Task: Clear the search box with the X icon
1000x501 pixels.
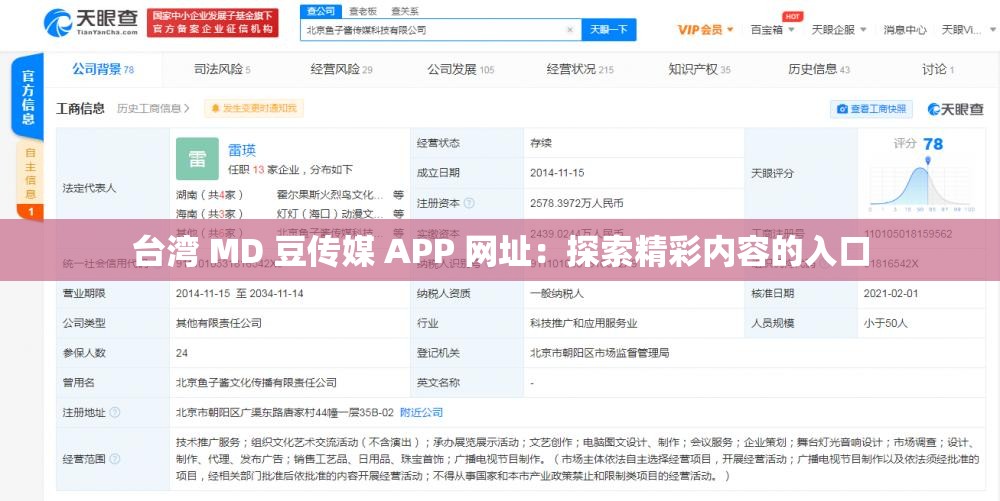Action: 570,30
